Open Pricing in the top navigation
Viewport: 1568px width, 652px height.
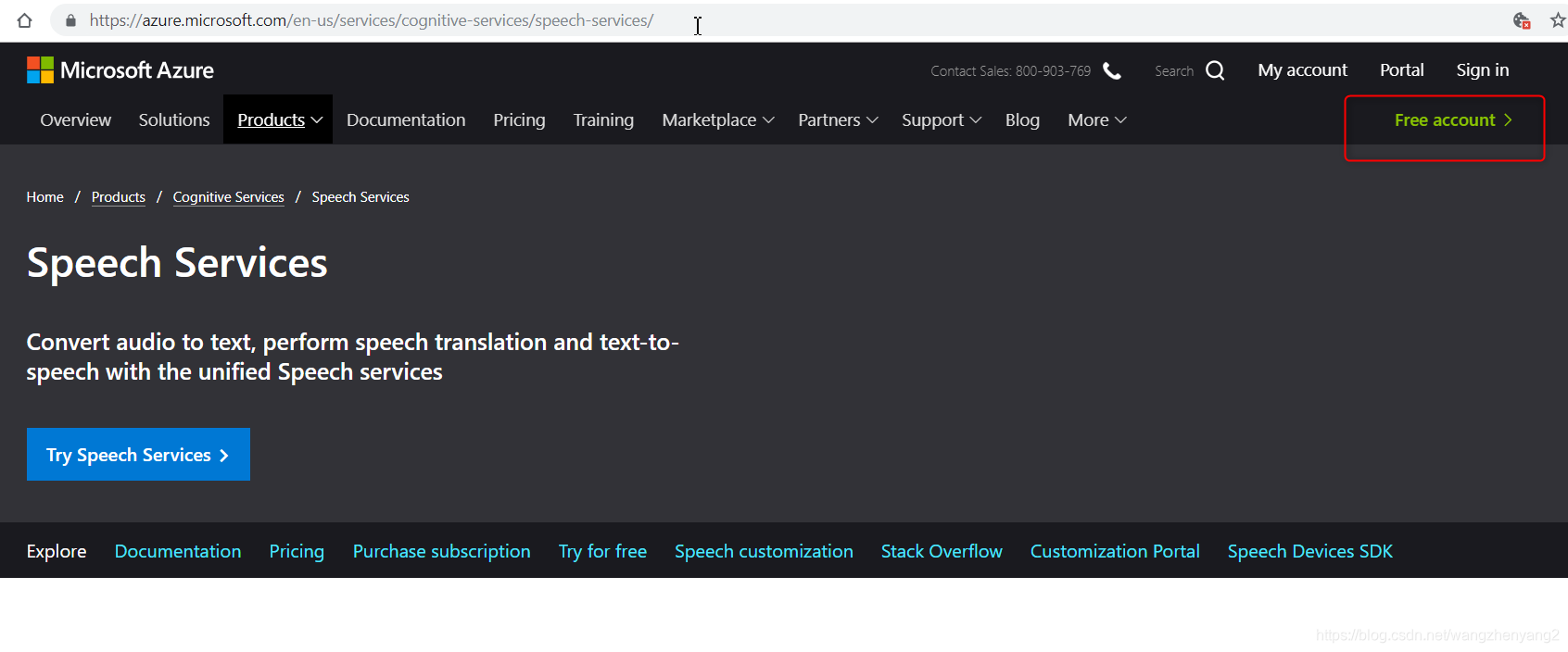pos(519,120)
